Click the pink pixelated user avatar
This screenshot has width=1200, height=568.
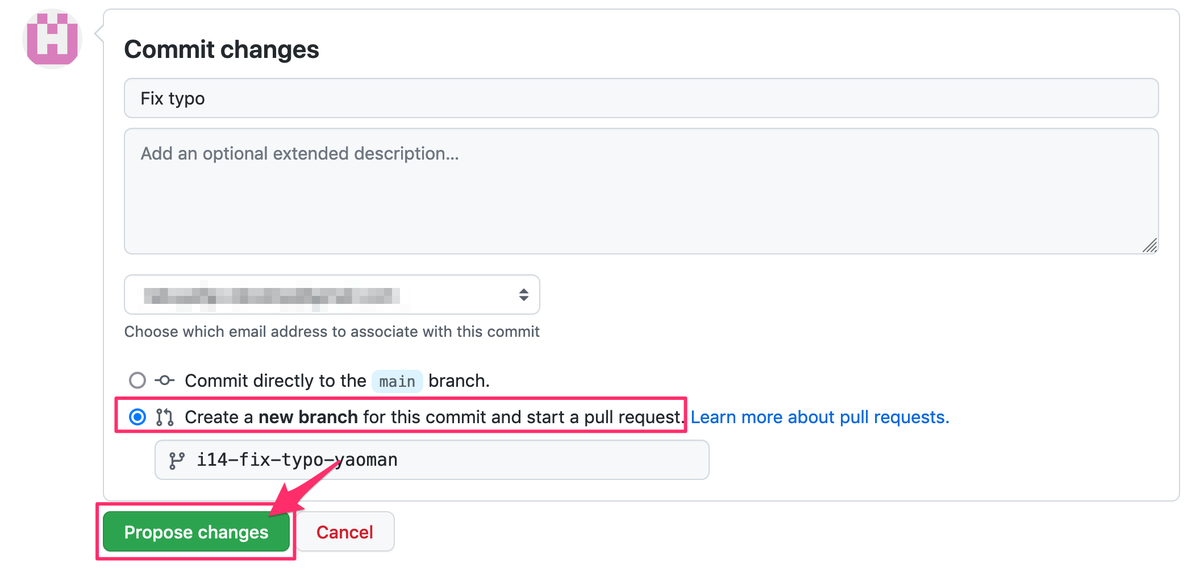click(52, 38)
